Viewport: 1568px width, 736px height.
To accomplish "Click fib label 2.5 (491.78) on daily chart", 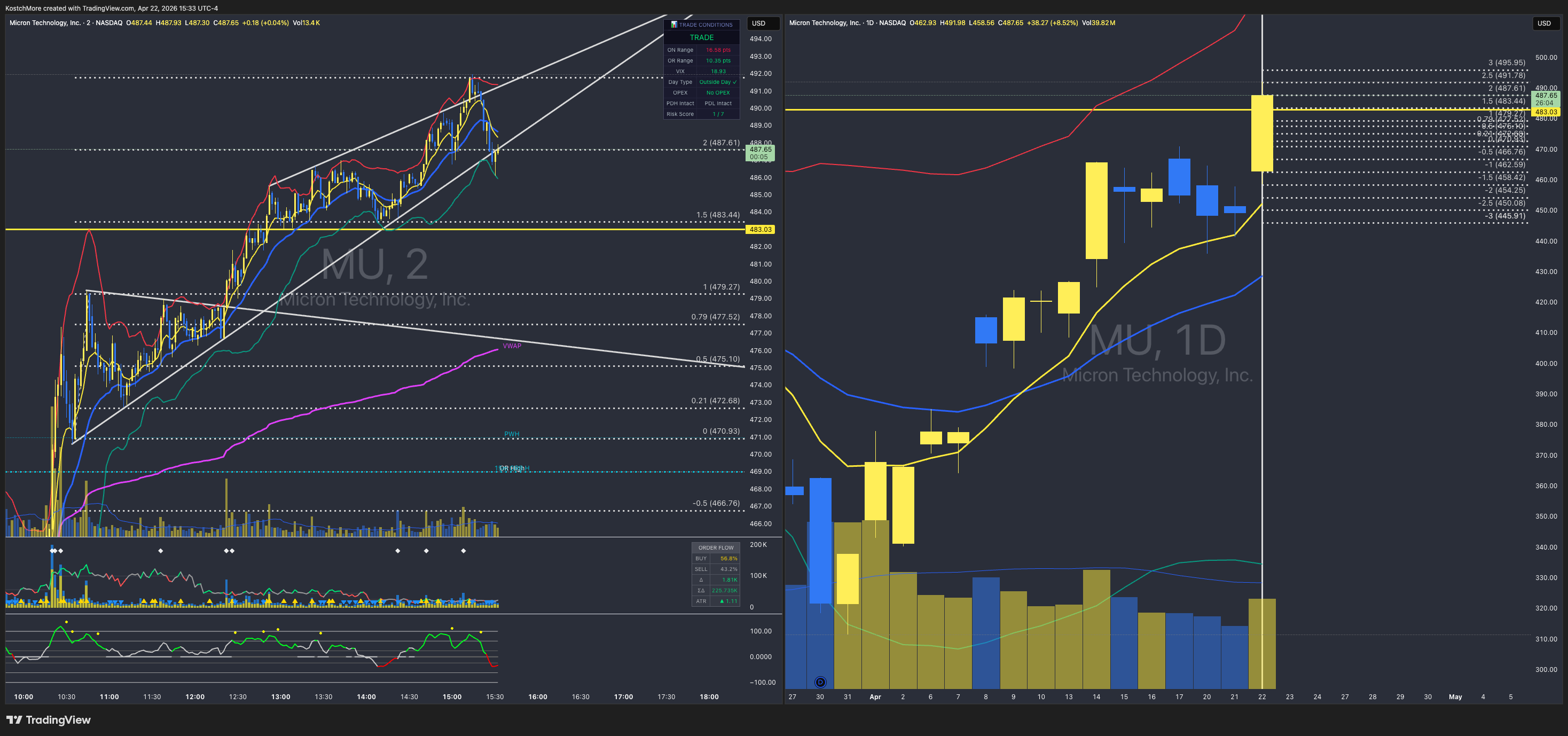I will point(1503,75).
